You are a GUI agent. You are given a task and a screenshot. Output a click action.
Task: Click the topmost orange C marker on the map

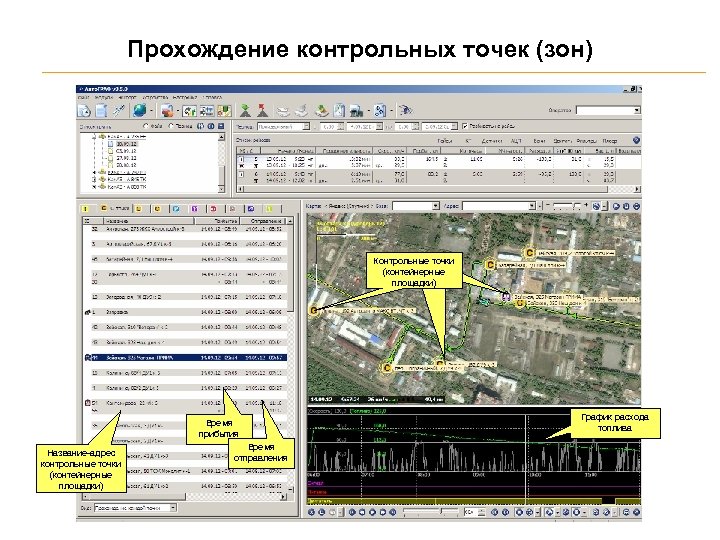point(529,253)
